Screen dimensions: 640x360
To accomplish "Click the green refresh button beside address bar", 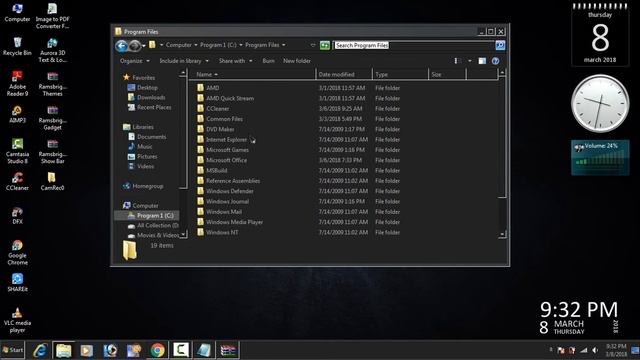I will click(x=325, y=45).
